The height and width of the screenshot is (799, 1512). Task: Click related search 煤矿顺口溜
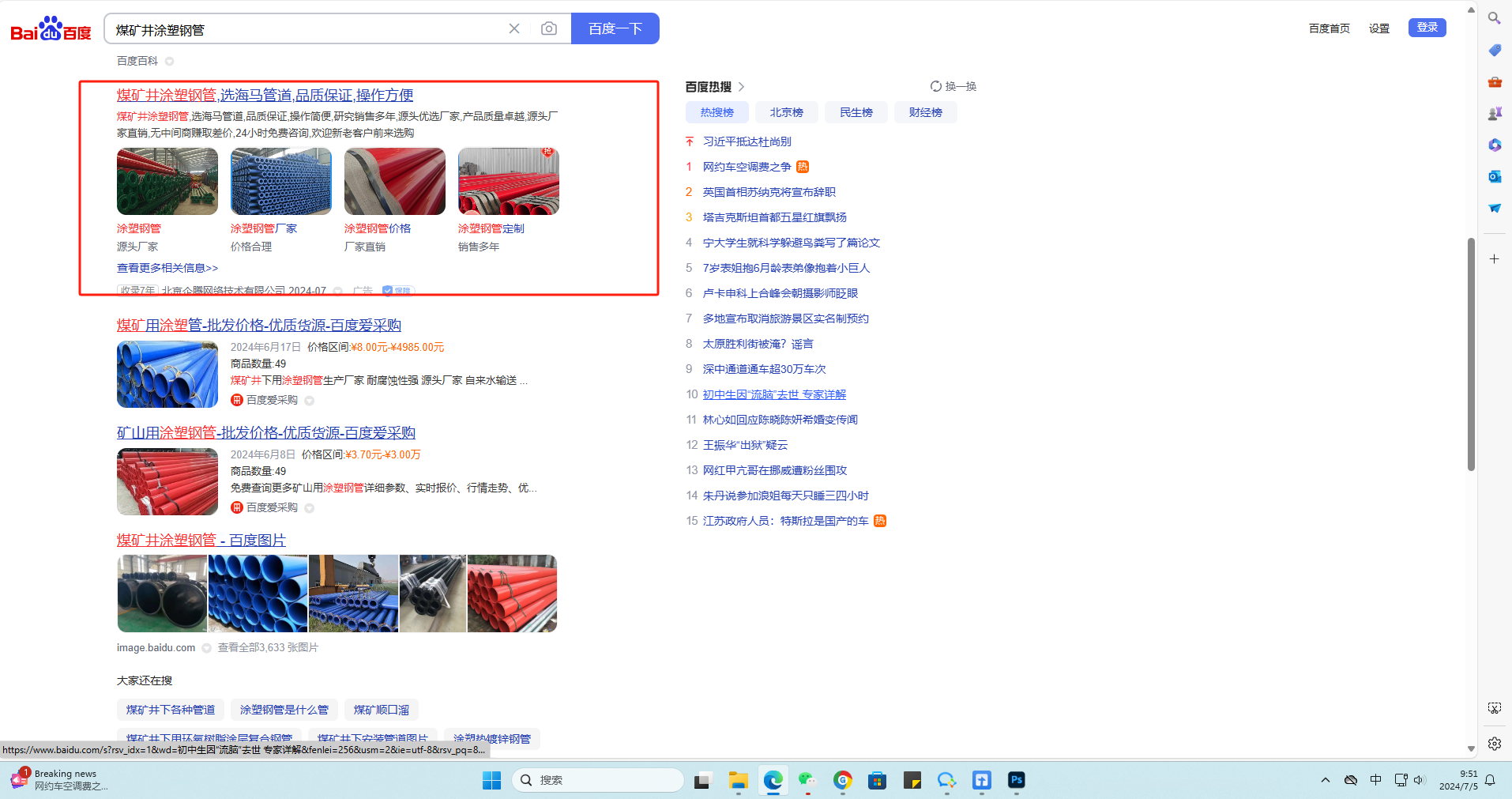(x=382, y=710)
